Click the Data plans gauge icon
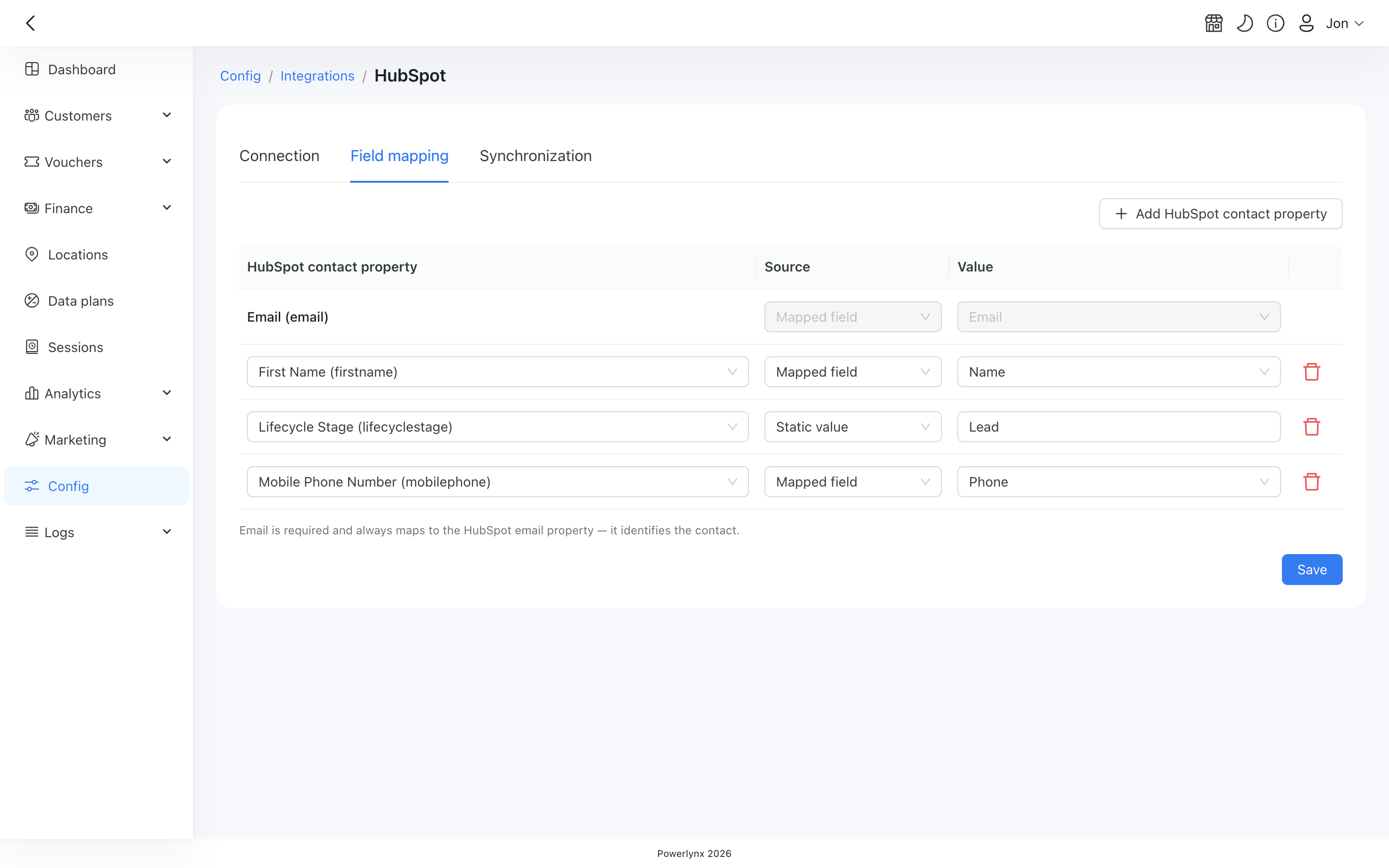The image size is (1389, 868). pos(32,300)
